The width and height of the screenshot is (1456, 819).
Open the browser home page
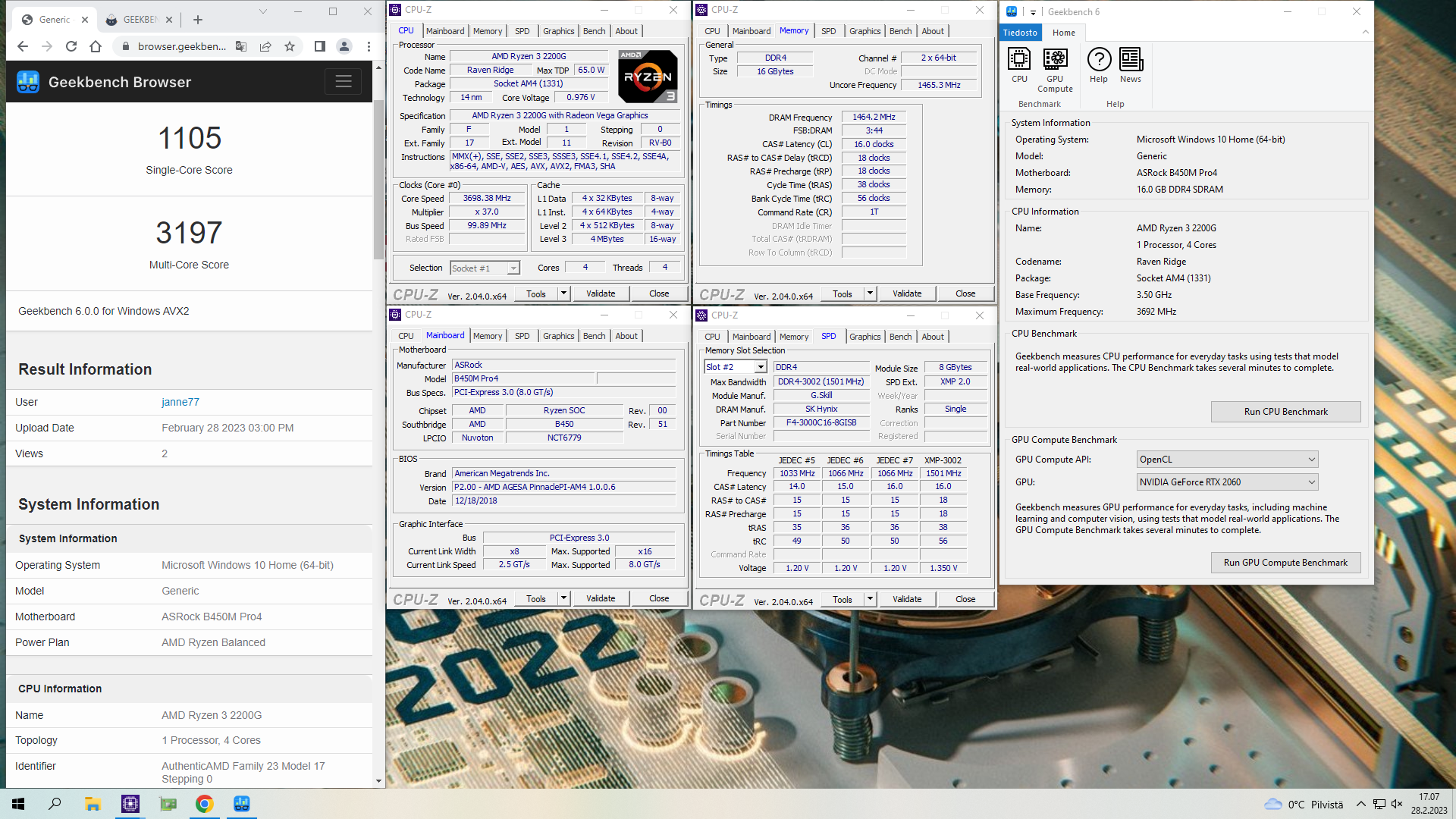pos(96,46)
